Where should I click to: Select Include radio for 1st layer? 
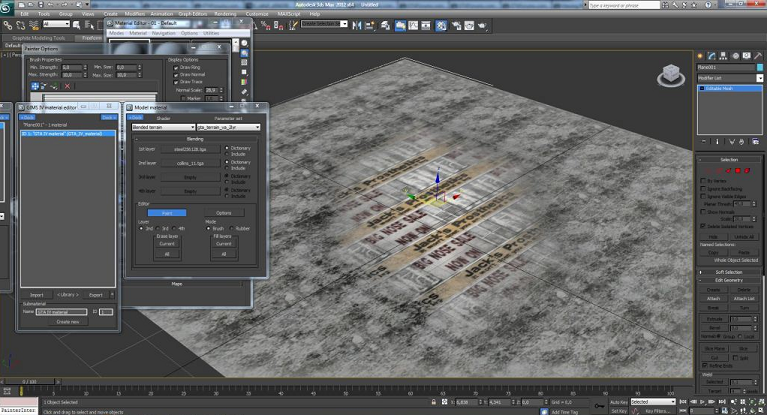(227, 154)
